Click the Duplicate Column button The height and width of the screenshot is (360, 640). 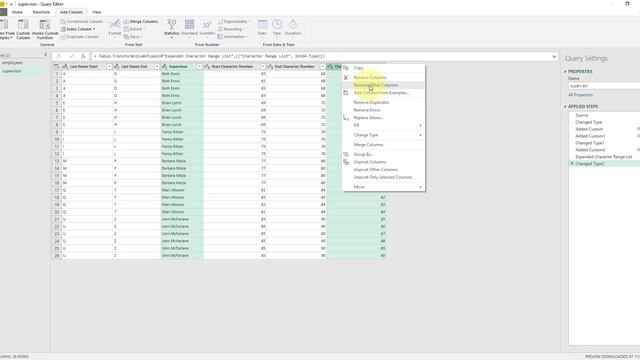click(x=80, y=37)
